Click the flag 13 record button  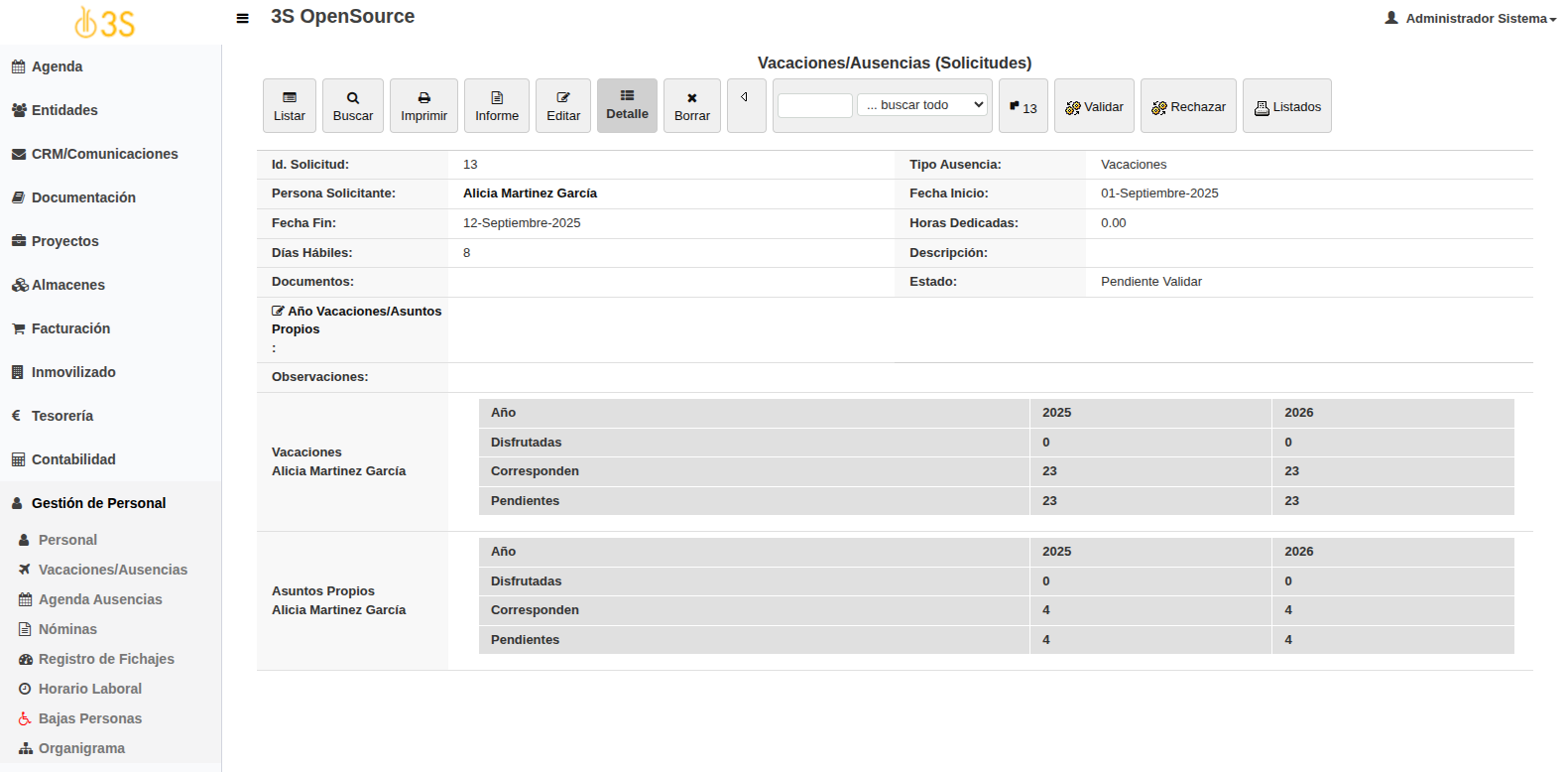point(1023,107)
